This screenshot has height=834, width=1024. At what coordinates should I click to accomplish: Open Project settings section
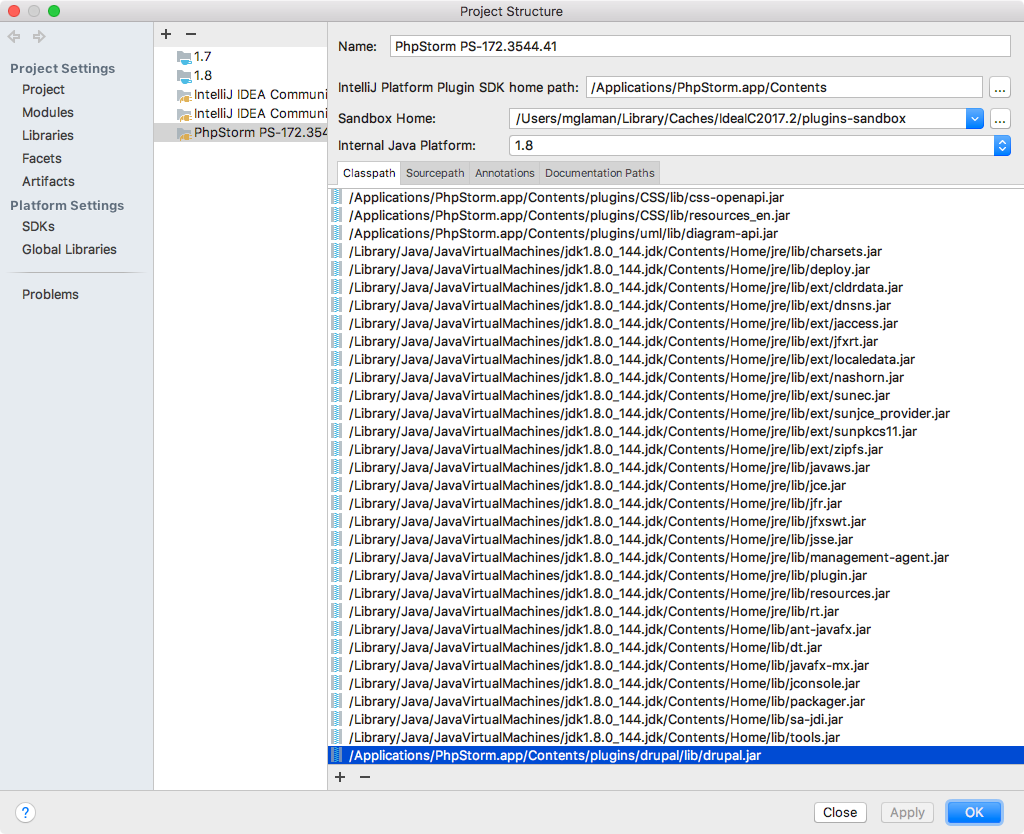[x=43, y=89]
